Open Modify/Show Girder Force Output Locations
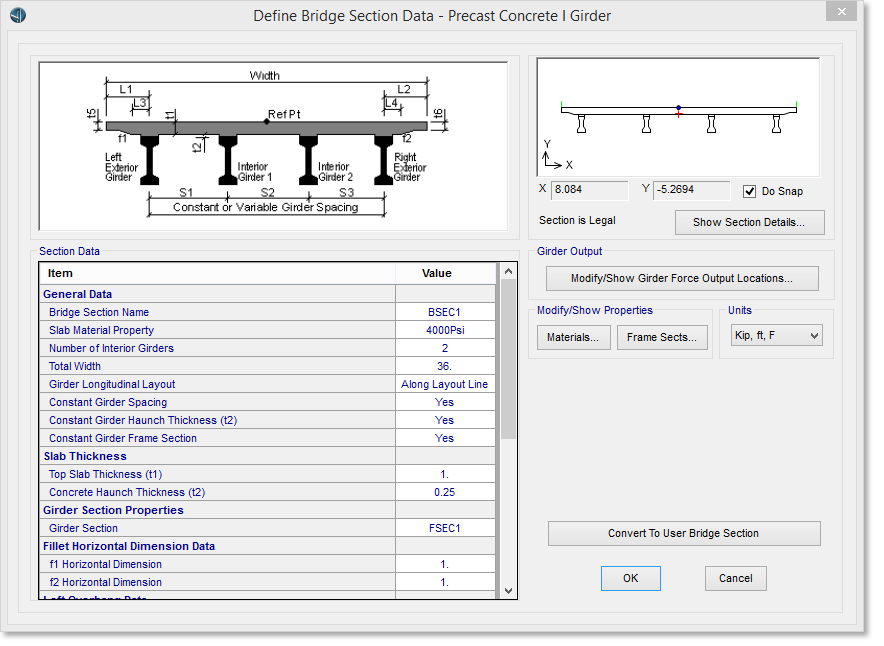 (x=682, y=278)
